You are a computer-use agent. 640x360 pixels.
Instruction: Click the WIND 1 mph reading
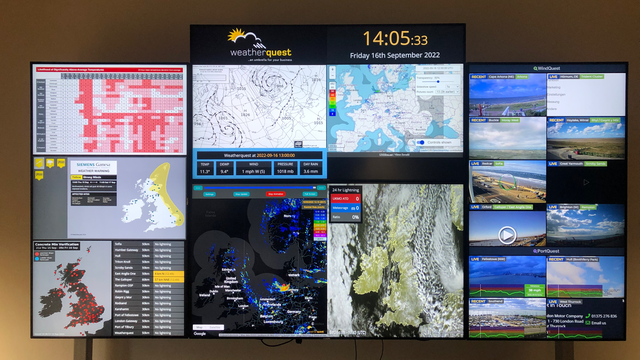[253, 169]
